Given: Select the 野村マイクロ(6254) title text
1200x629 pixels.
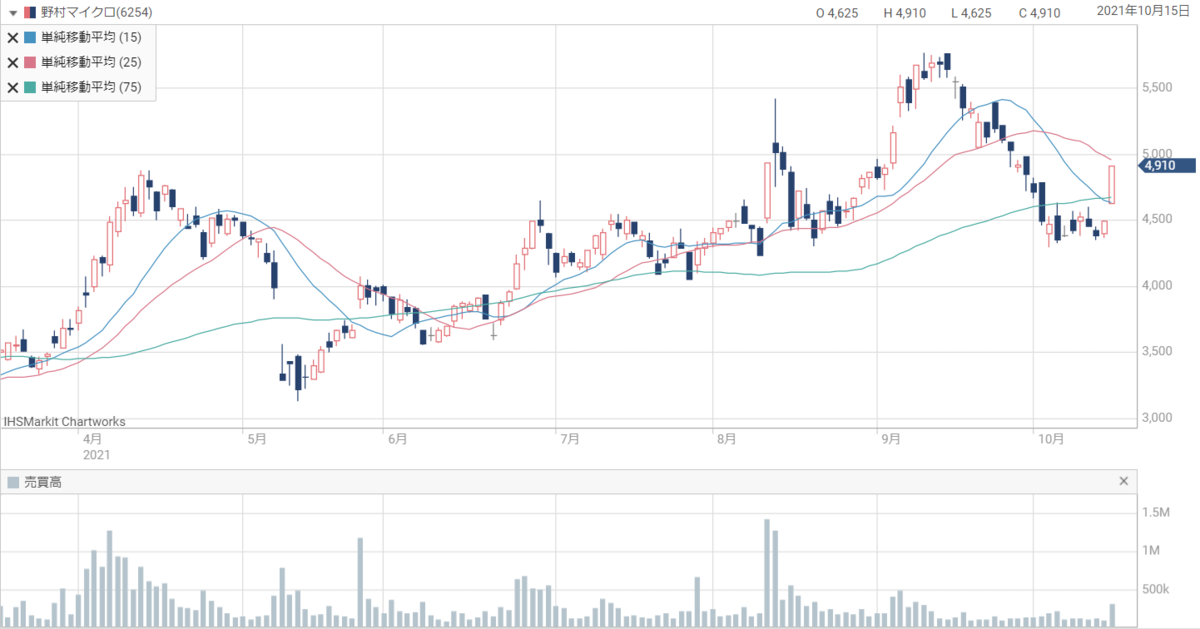Looking at the screenshot, I should pyautogui.click(x=96, y=12).
